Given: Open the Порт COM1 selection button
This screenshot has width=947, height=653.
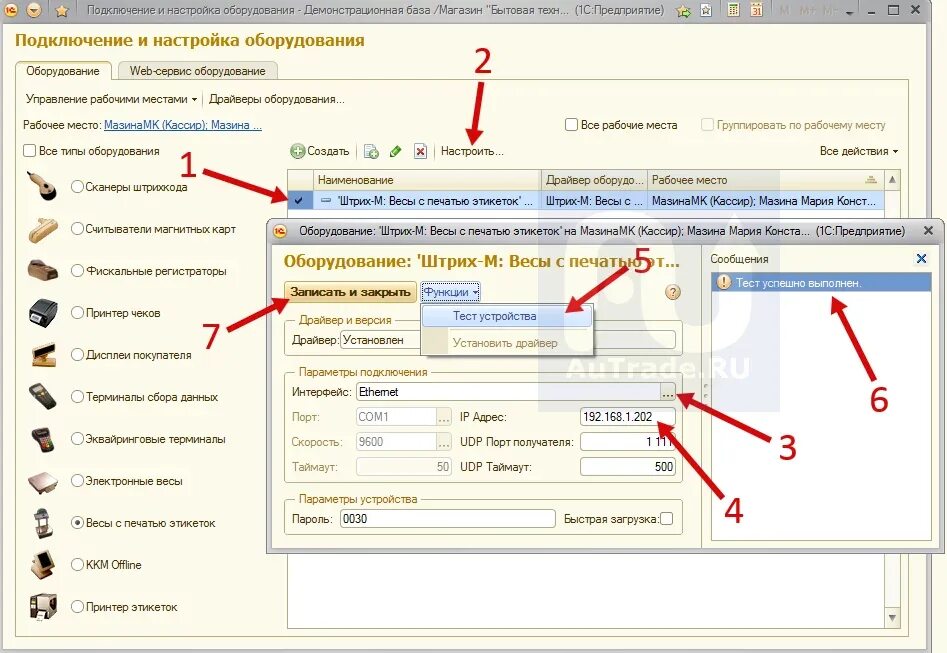Looking at the screenshot, I should tap(444, 417).
